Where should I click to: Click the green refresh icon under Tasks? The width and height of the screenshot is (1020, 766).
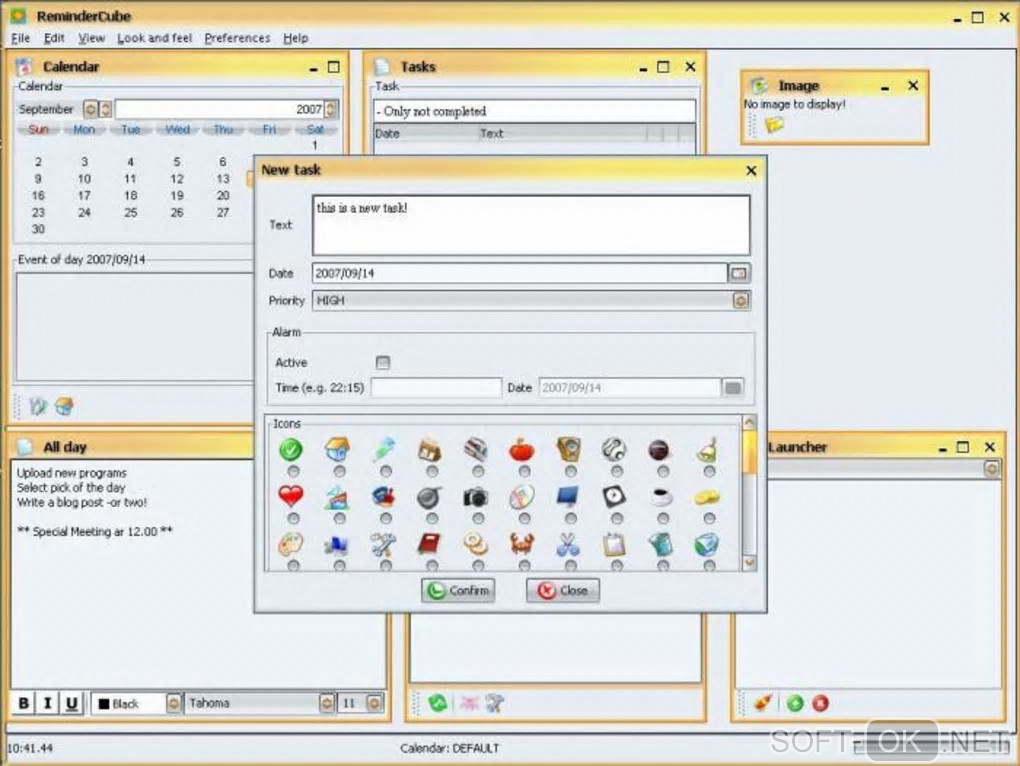point(438,702)
